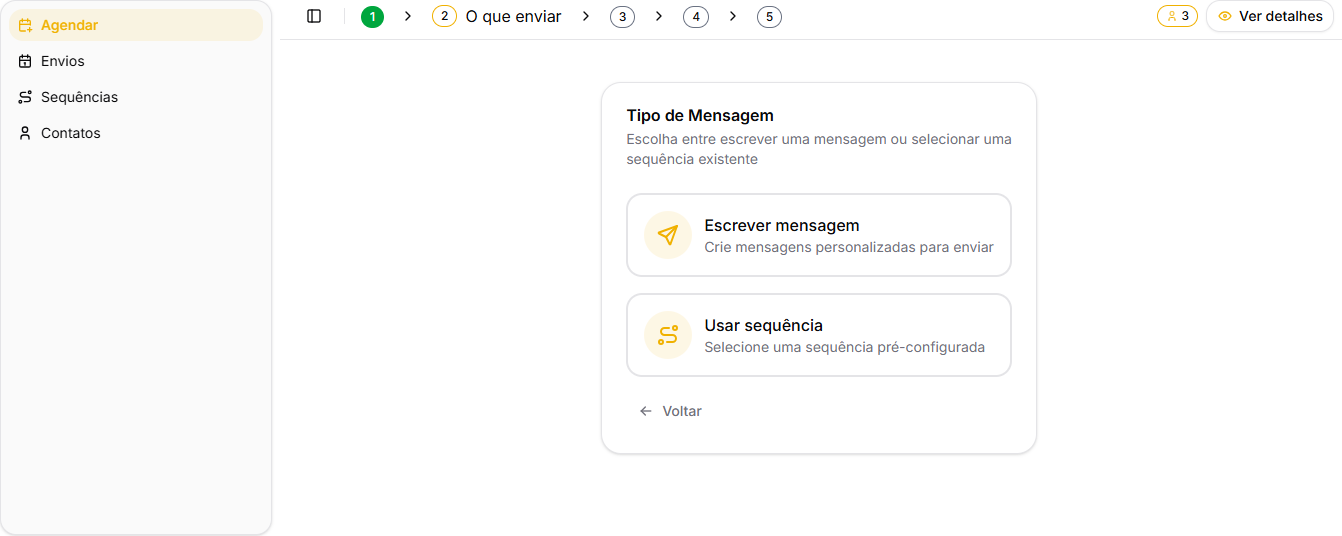Click the eye icon in Ver detalhes
This screenshot has width=1342, height=536.
(1225, 16)
